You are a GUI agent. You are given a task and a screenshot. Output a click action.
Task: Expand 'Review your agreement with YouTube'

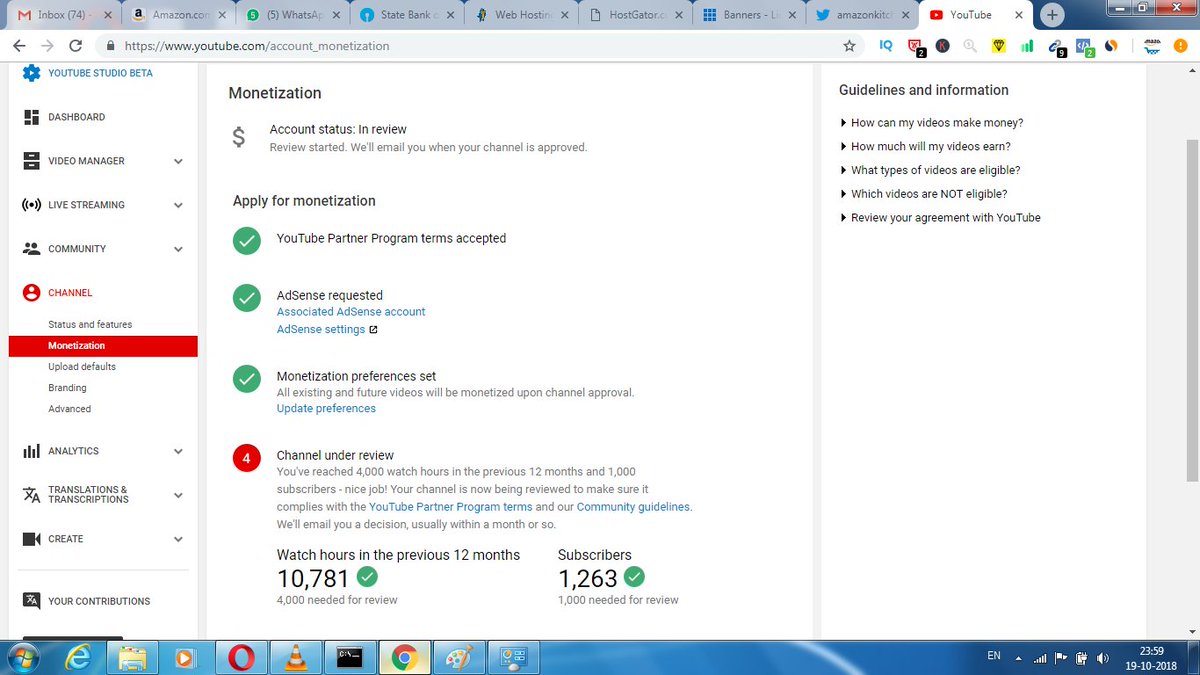(x=940, y=218)
